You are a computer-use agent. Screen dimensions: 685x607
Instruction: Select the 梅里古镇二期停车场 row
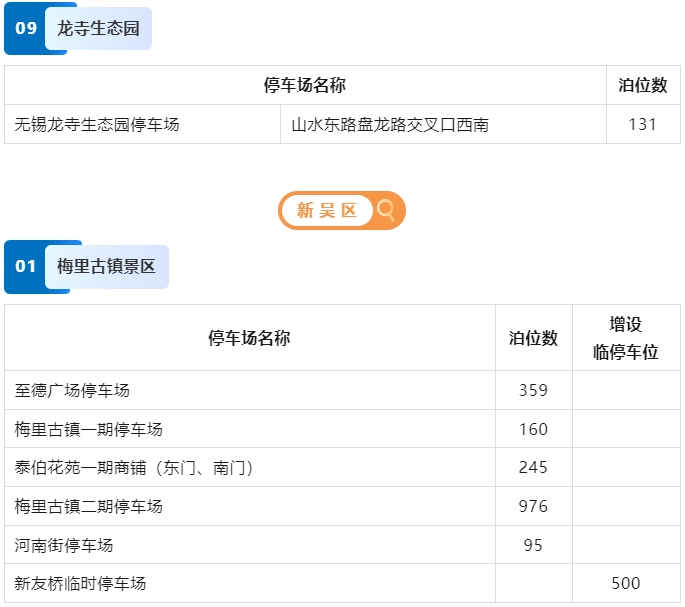point(342,506)
